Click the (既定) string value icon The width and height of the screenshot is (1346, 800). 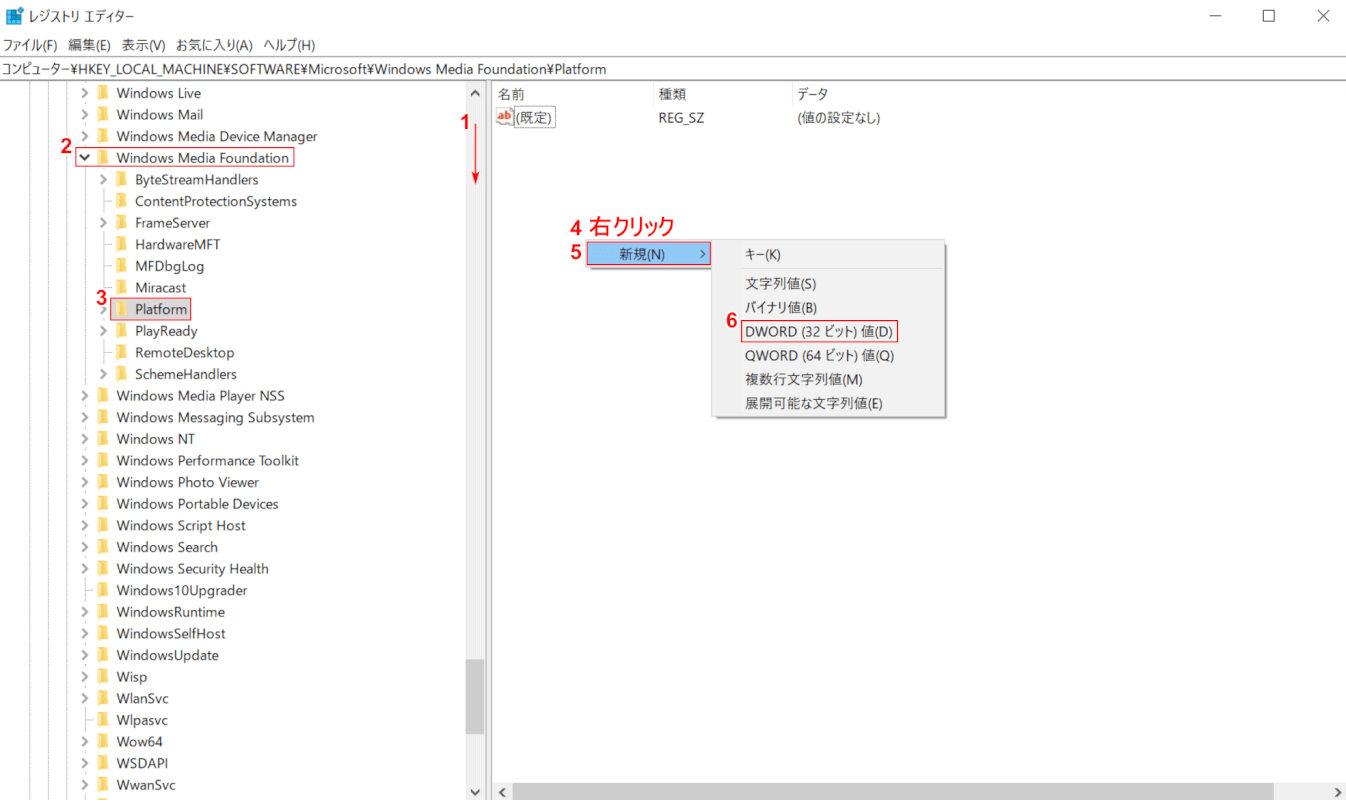505,118
